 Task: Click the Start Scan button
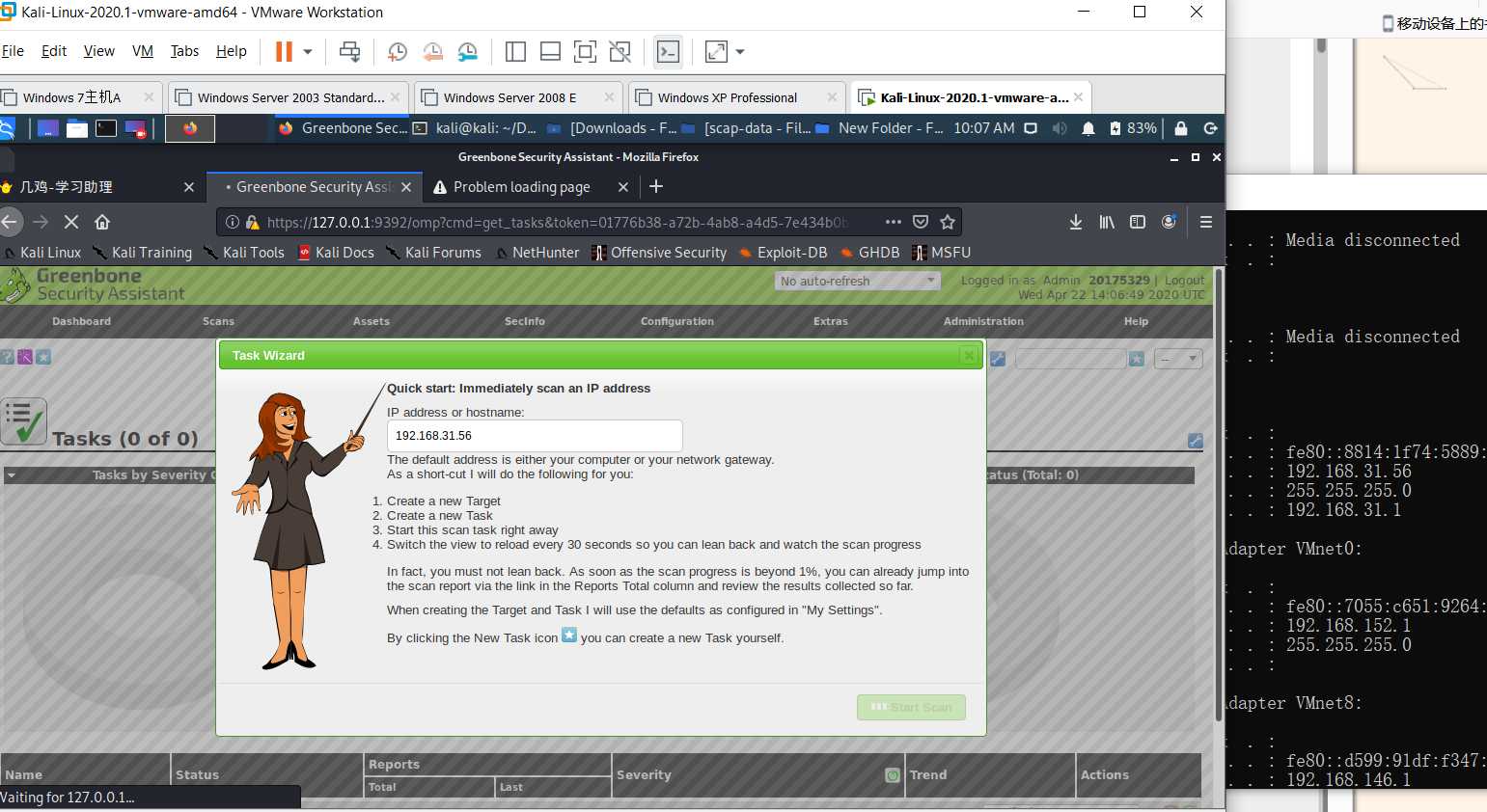(911, 707)
